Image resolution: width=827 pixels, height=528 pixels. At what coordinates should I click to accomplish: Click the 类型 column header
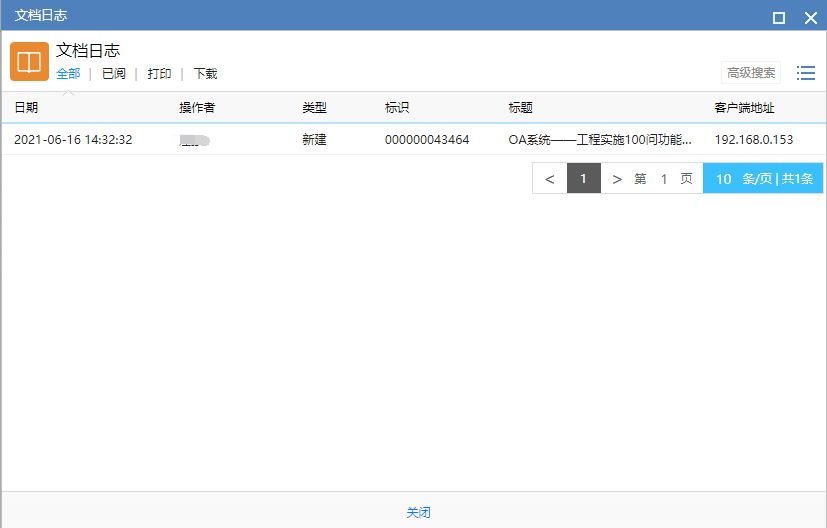pyautogui.click(x=314, y=108)
